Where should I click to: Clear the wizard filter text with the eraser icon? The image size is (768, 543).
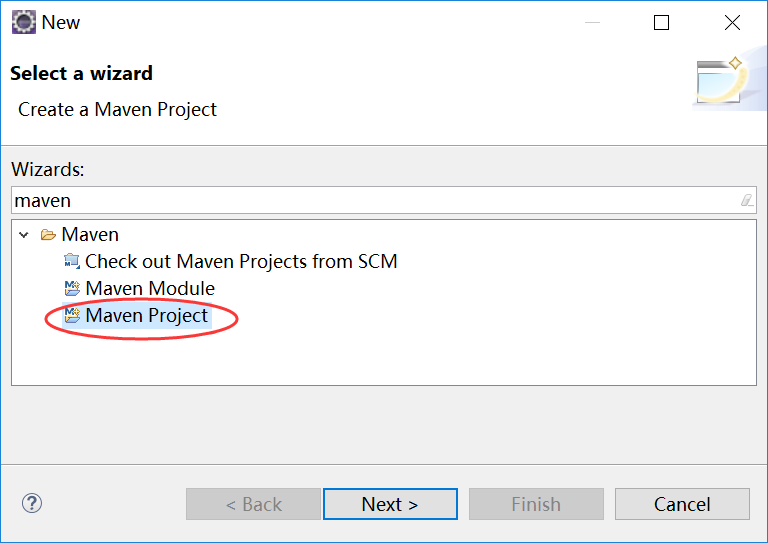pos(746,200)
